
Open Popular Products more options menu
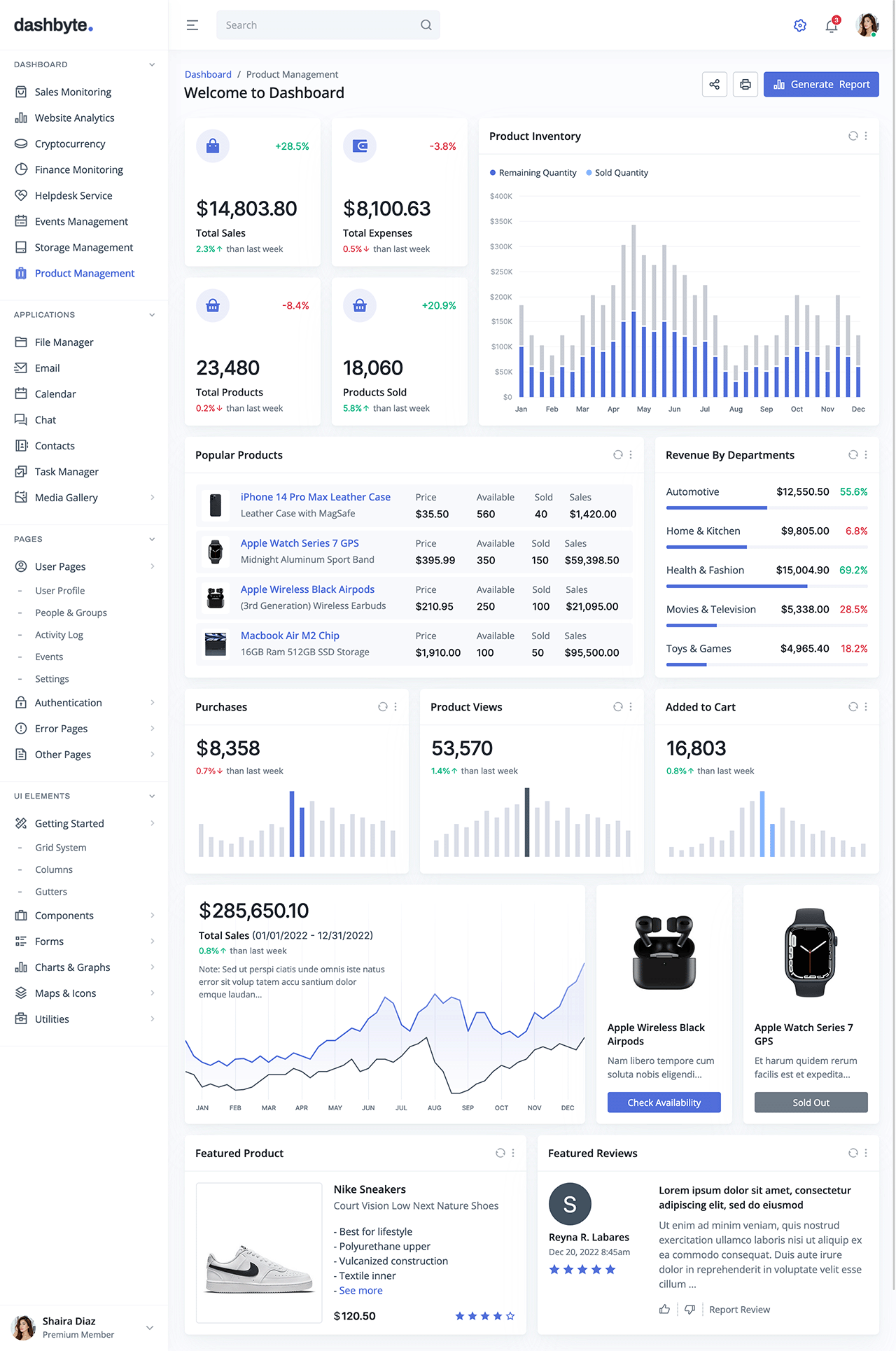(x=631, y=455)
